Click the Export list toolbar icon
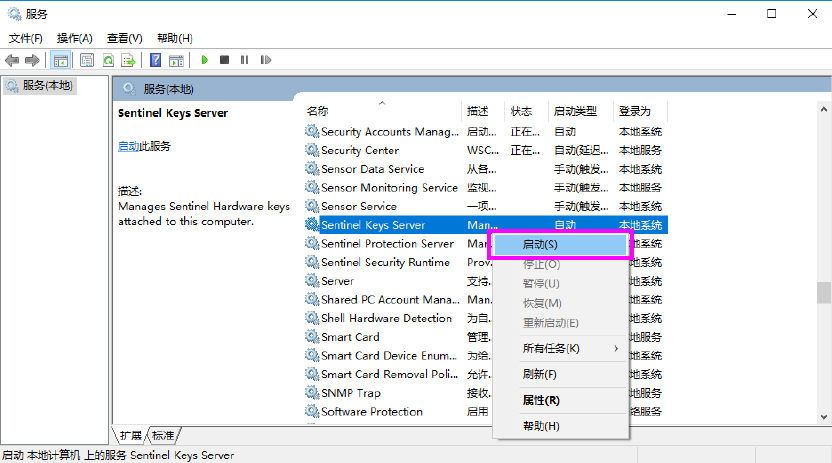This screenshot has width=832, height=463. click(128, 60)
